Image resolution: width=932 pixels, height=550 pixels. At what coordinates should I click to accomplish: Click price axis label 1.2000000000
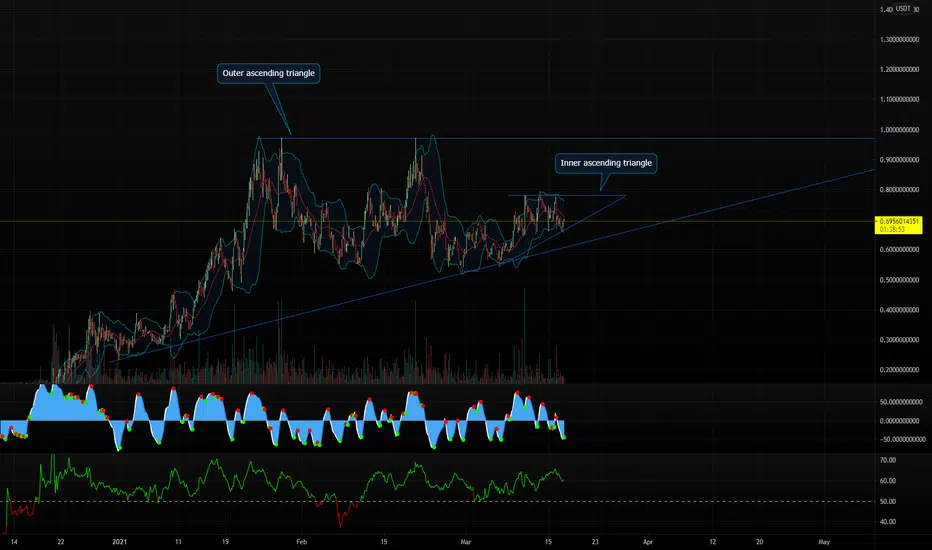(x=899, y=70)
